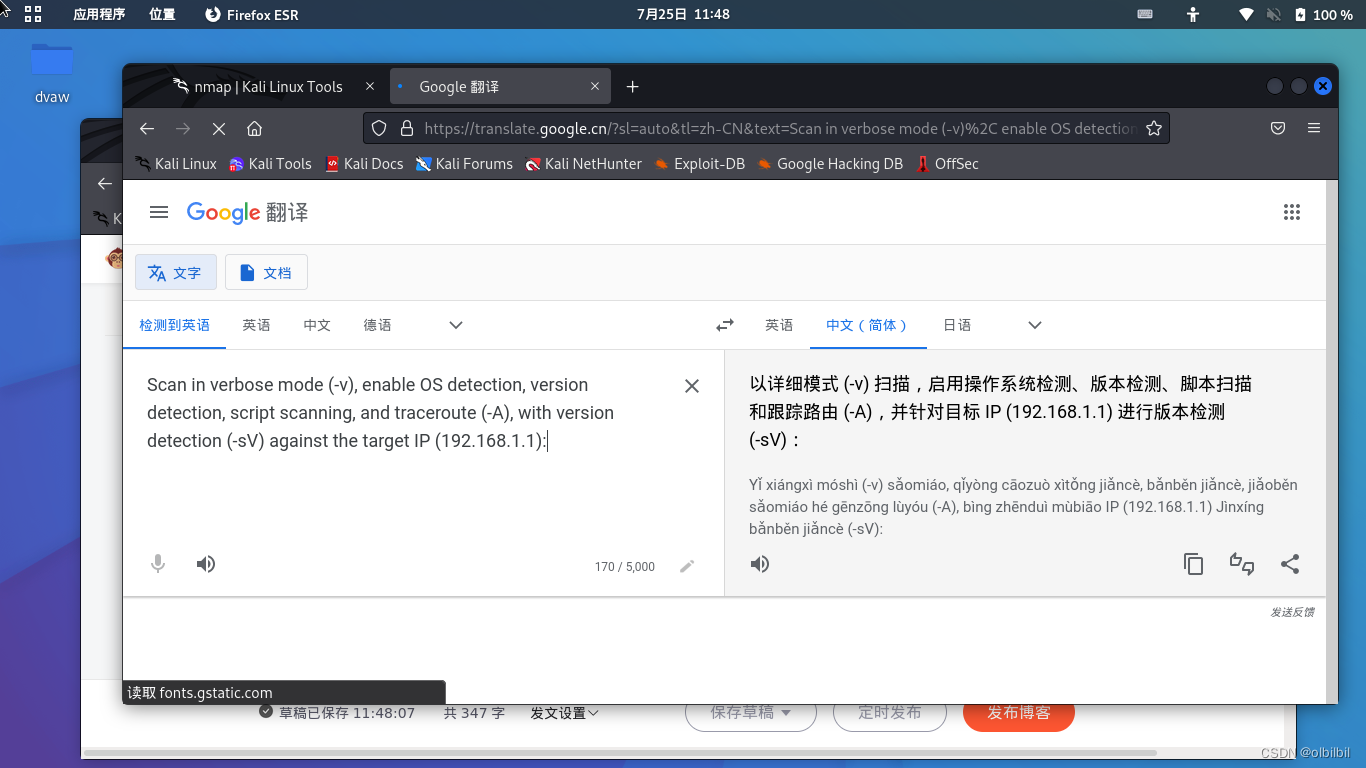1366x768 pixels.
Task: Open Kali Tools bookmark
Action: [270, 164]
